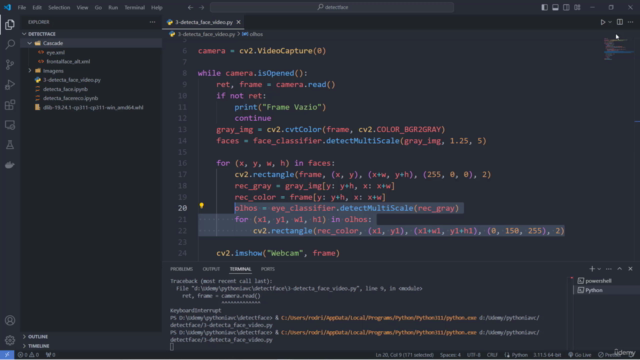This screenshot has width=640, height=360.
Task: Open the new terminal launch profile dropdown
Action: [x=599, y=269]
